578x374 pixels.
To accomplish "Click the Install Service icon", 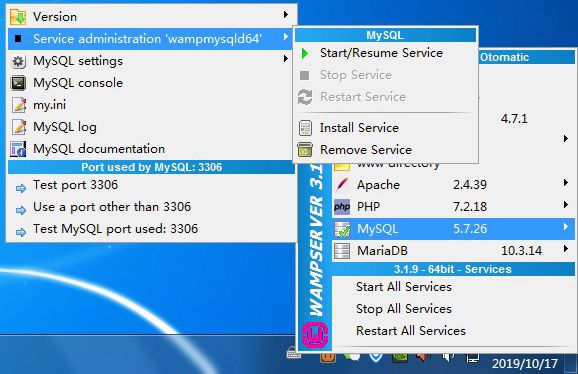I will tap(305, 128).
